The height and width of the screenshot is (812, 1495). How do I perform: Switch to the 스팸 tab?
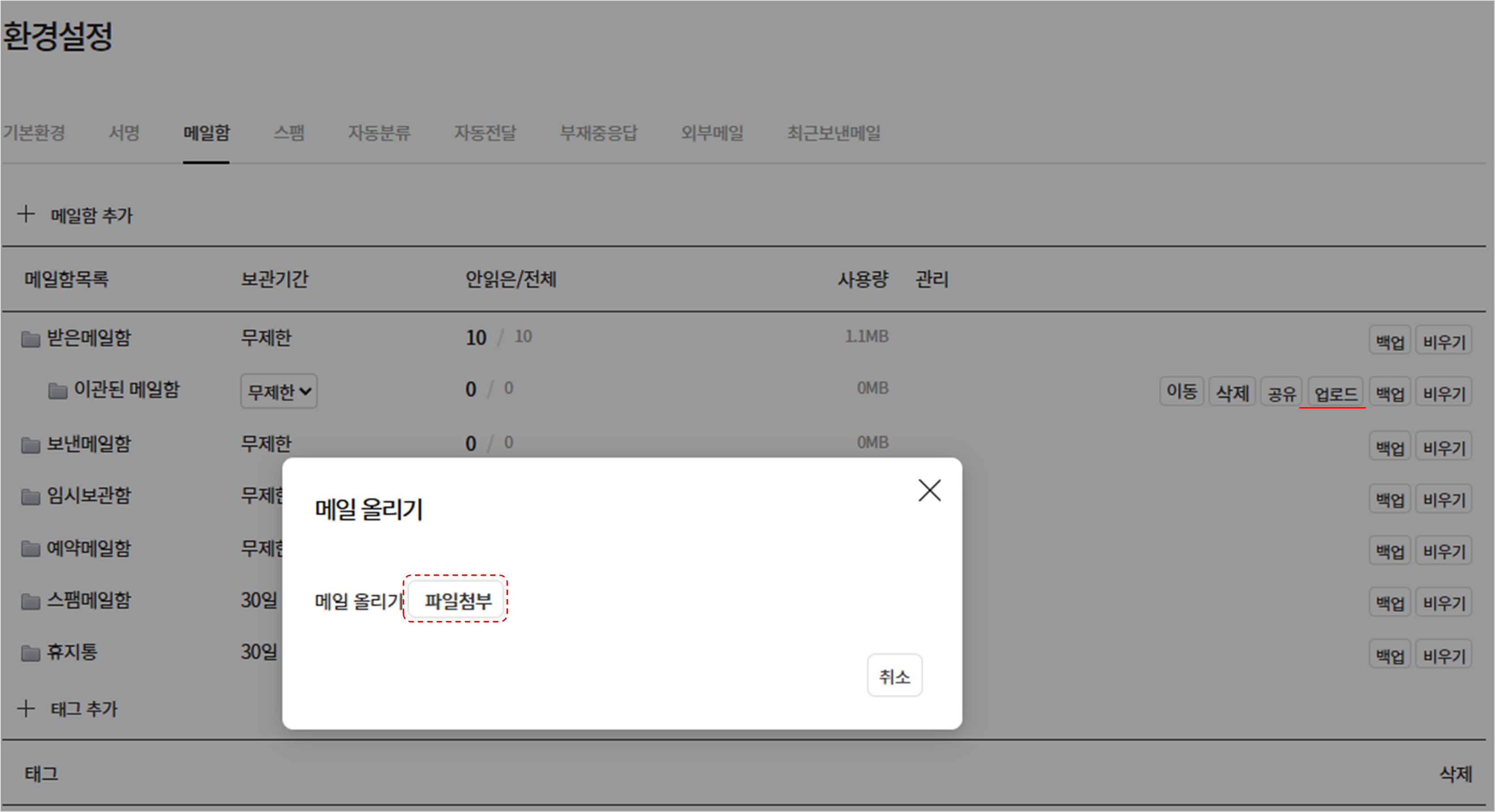tap(289, 133)
